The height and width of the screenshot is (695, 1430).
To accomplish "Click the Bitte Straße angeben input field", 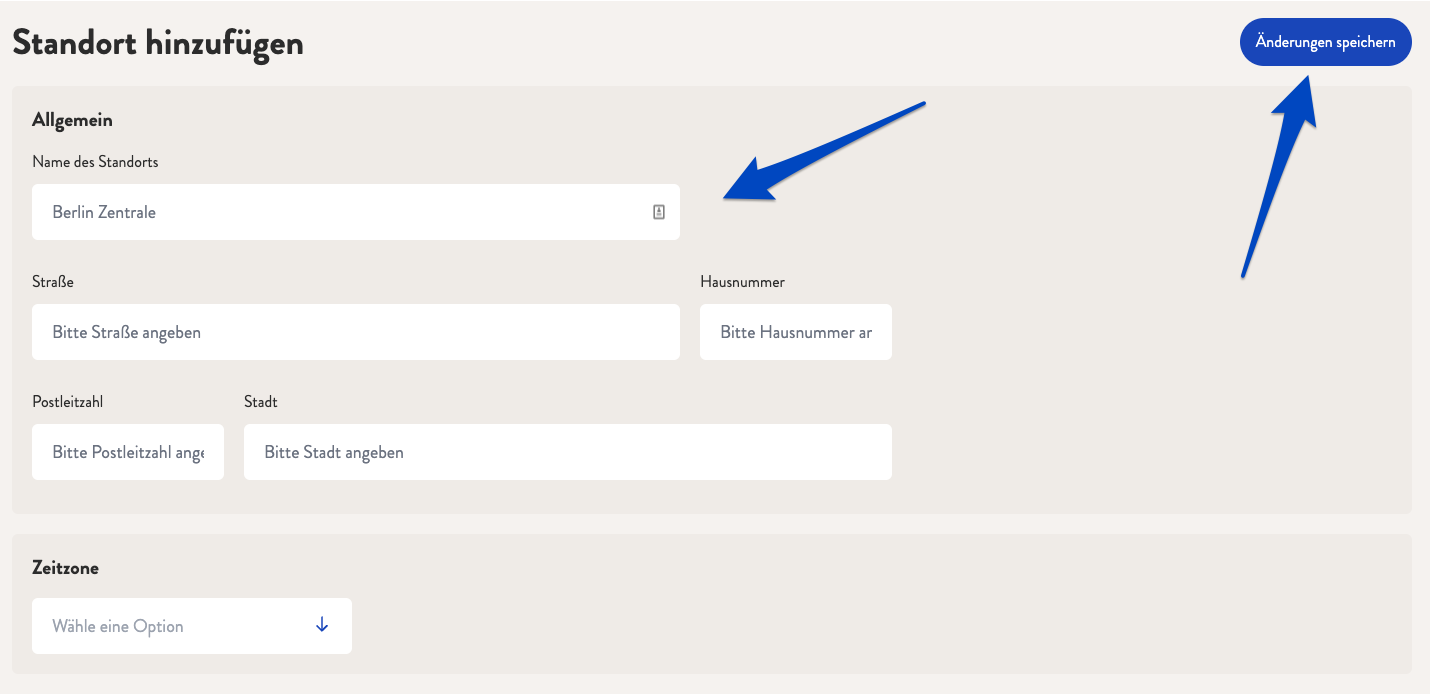I will pos(356,332).
